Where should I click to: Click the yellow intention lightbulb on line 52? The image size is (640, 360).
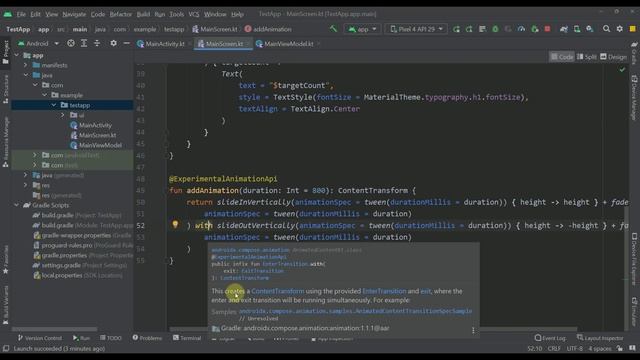tap(175, 224)
